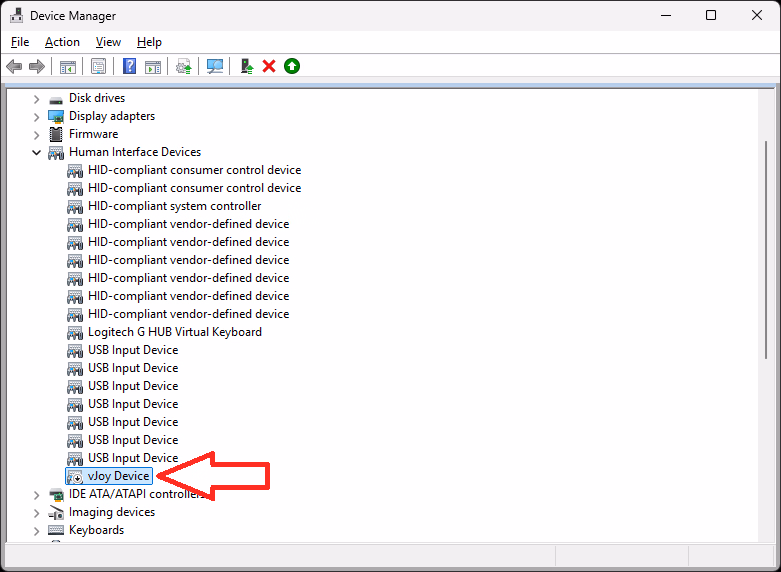Click the gear with green arrow icon
This screenshot has height=572, width=781.
point(184,66)
